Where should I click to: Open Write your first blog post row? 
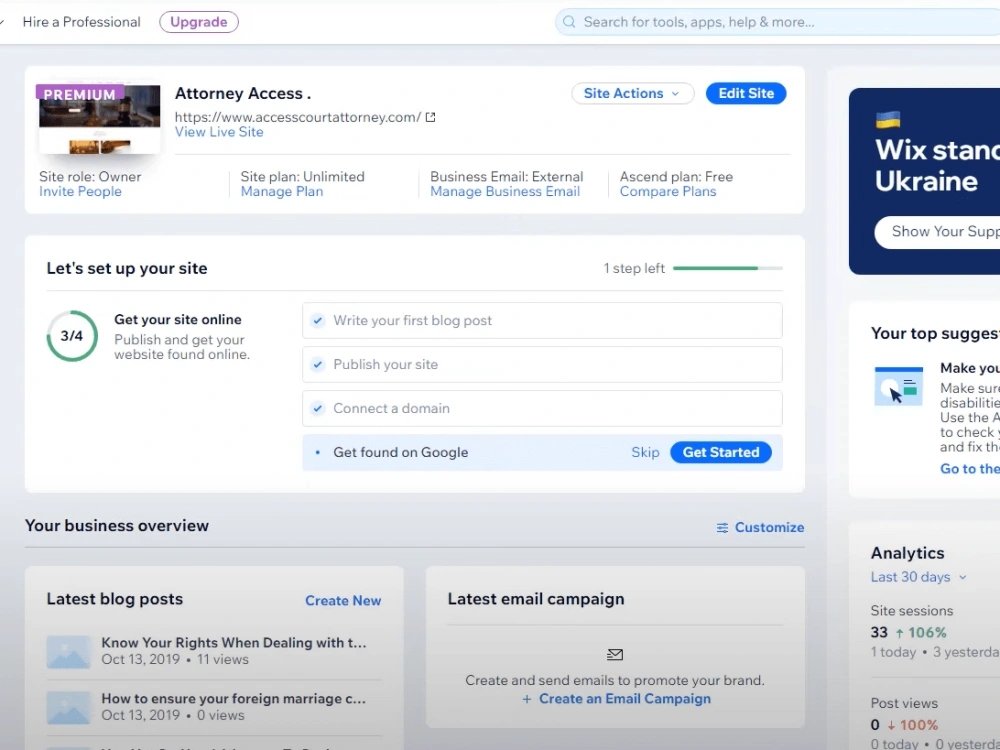542,320
